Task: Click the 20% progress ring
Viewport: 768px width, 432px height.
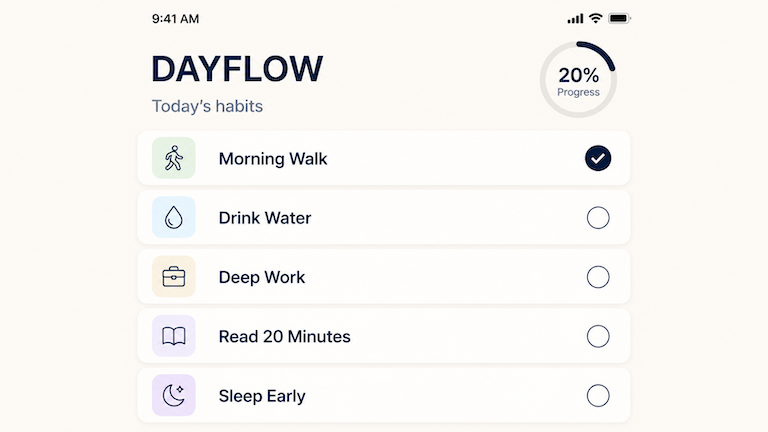Action: (578, 80)
